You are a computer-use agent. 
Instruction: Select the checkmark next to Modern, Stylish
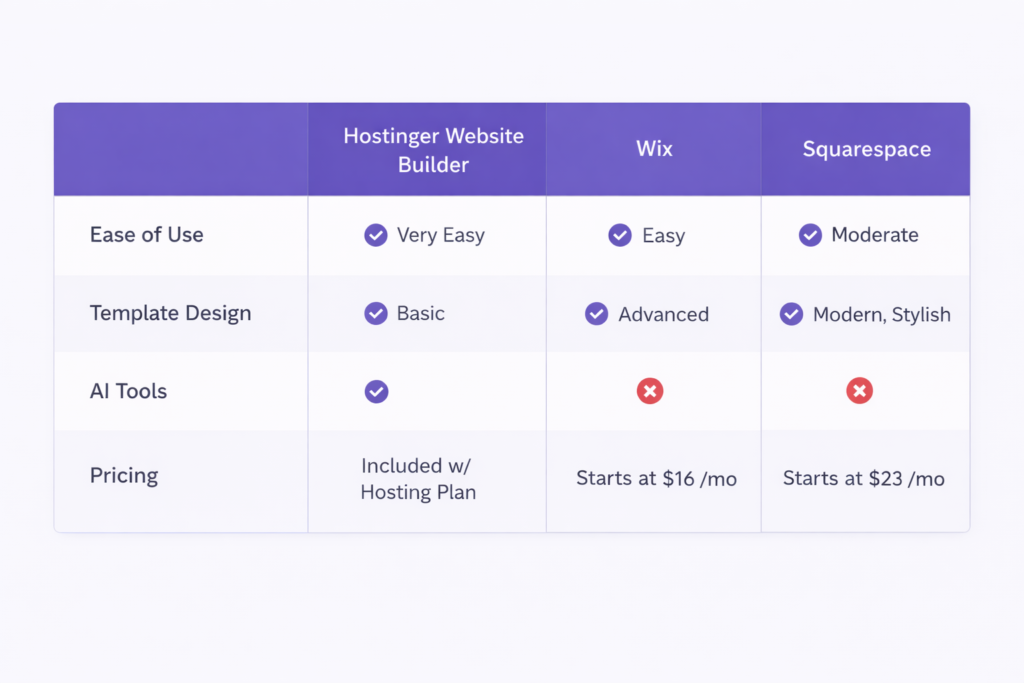click(x=791, y=313)
